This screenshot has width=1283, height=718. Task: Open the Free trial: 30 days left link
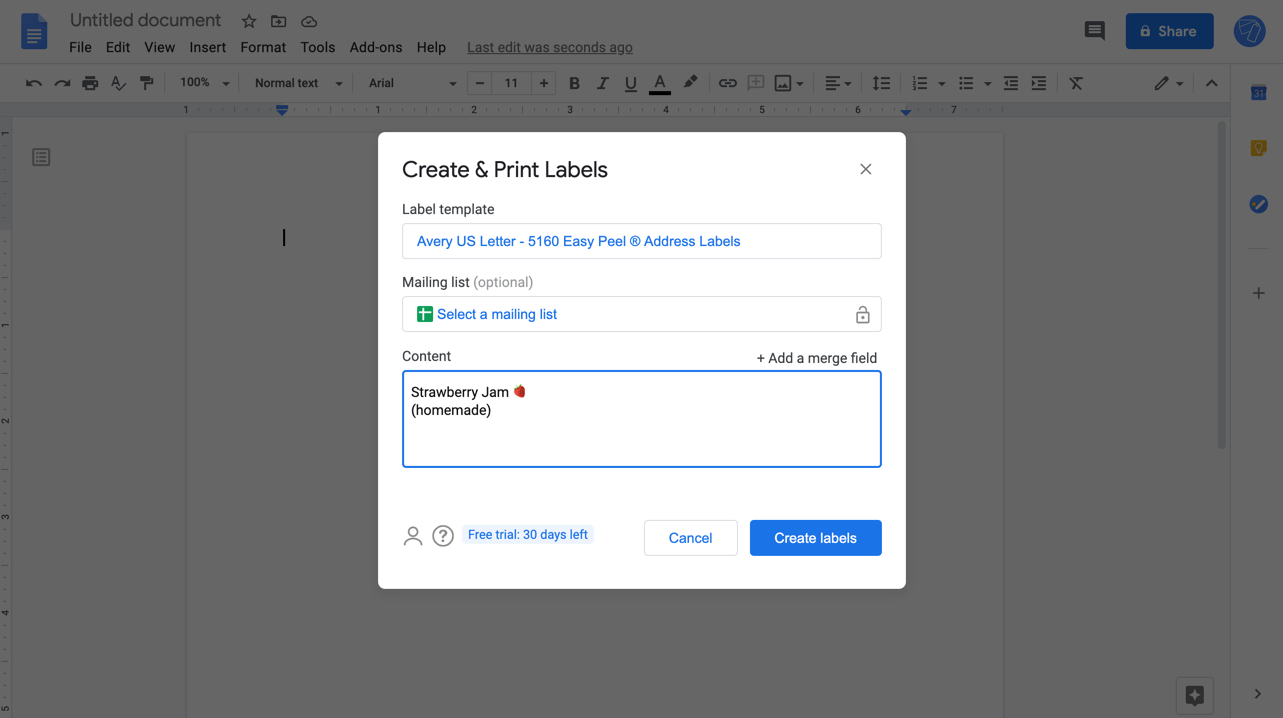click(528, 534)
